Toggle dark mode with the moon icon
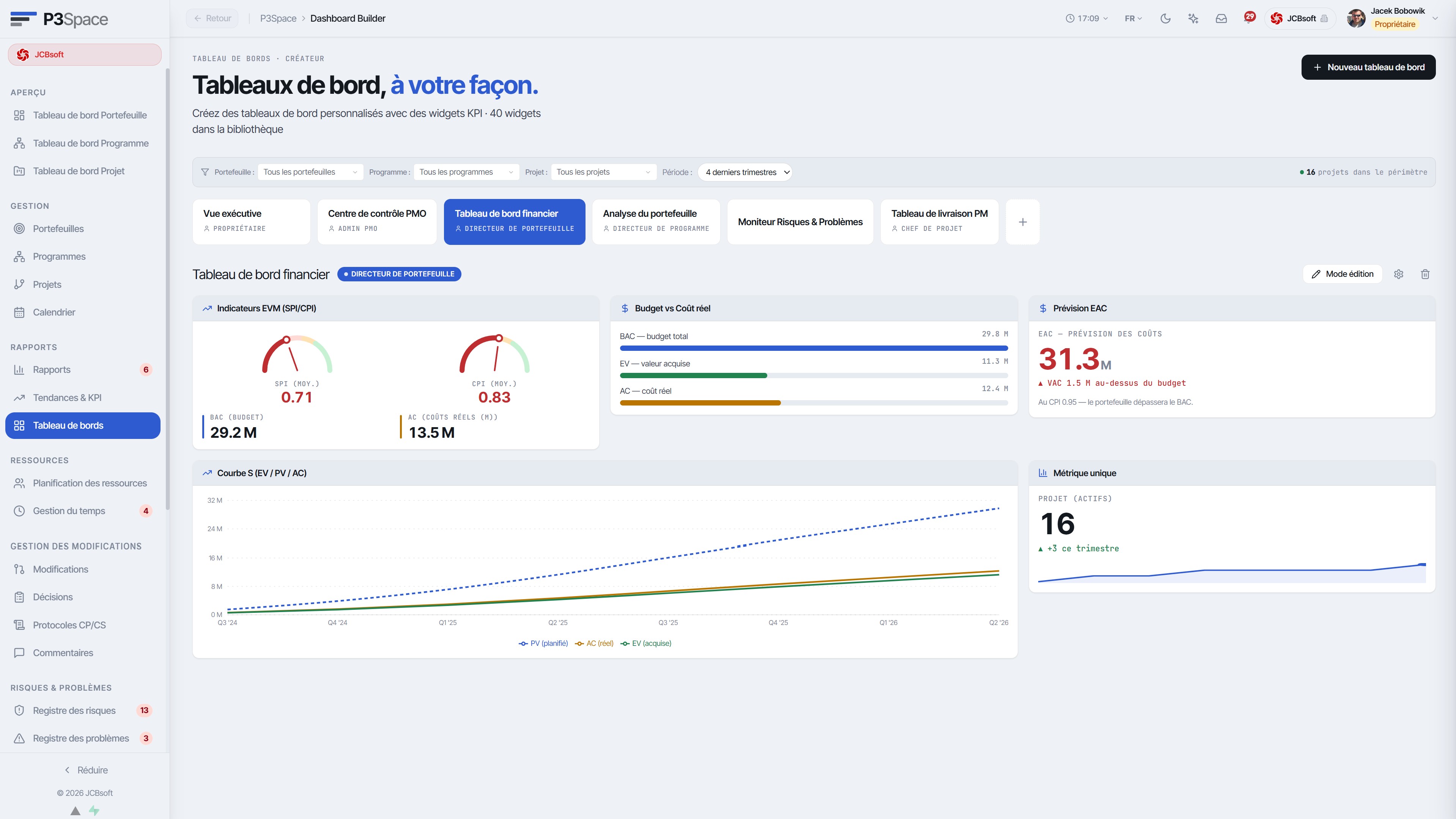The width and height of the screenshot is (1456, 819). 1165,19
